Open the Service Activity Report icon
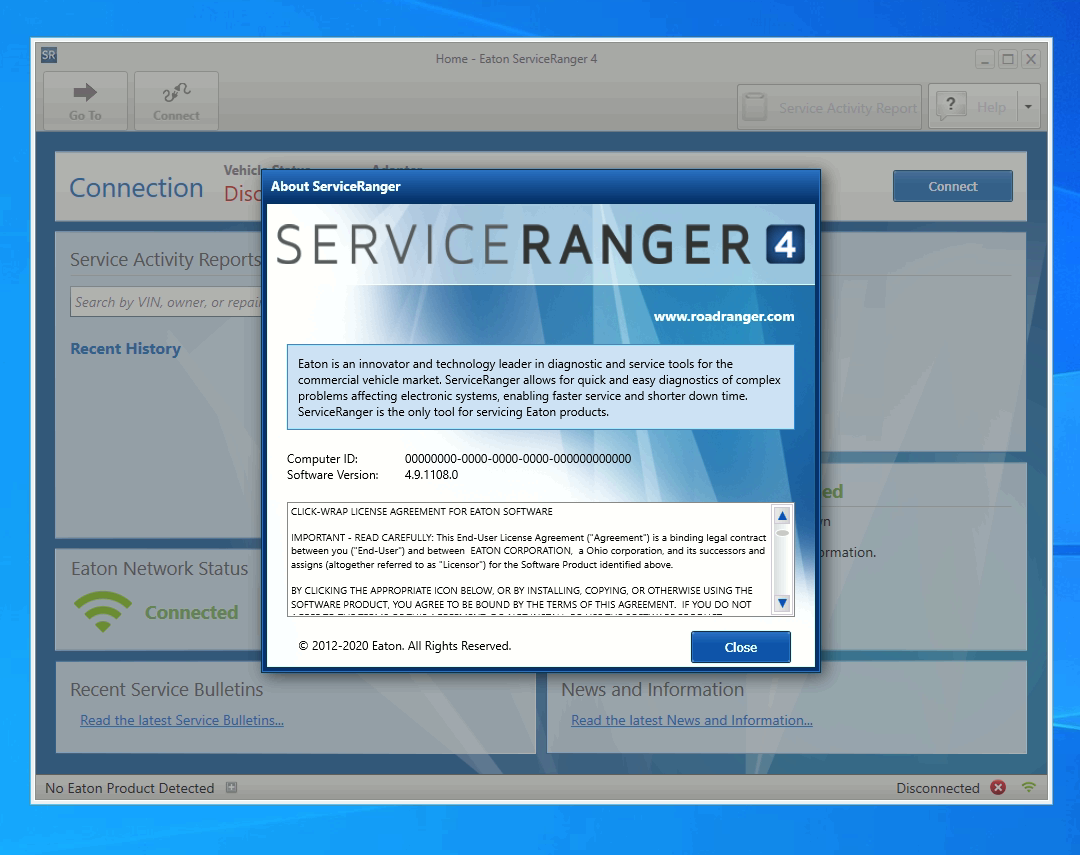Viewport: 1080px width, 855px height. pos(757,105)
